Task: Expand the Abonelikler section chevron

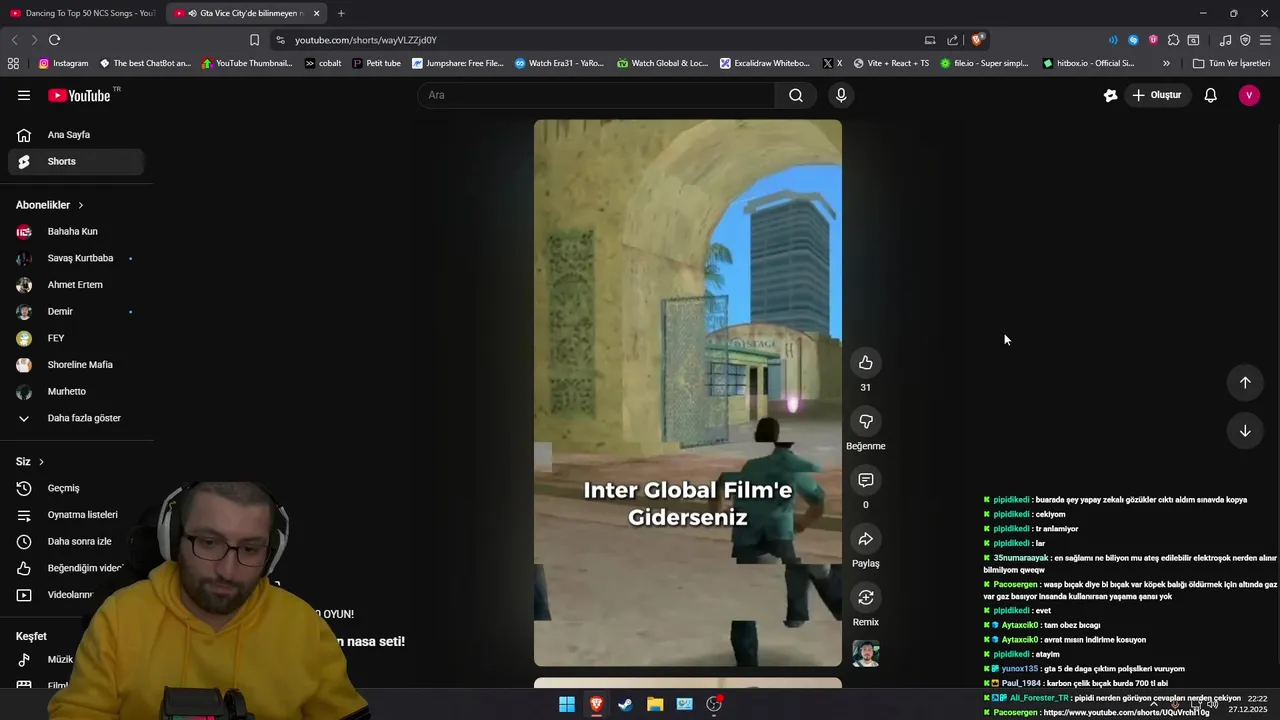Action: pos(81,205)
